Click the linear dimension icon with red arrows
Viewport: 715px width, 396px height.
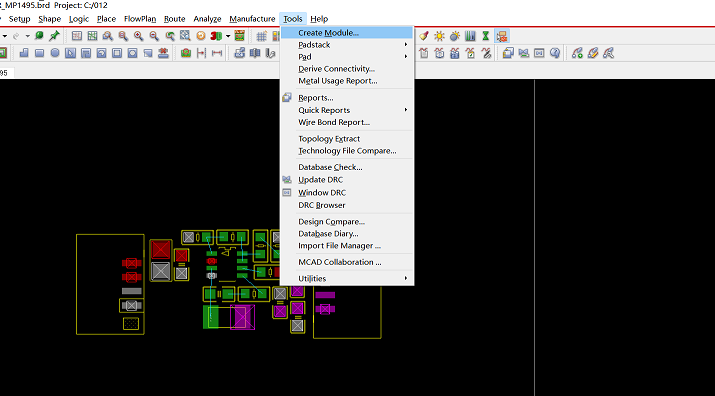217,53
